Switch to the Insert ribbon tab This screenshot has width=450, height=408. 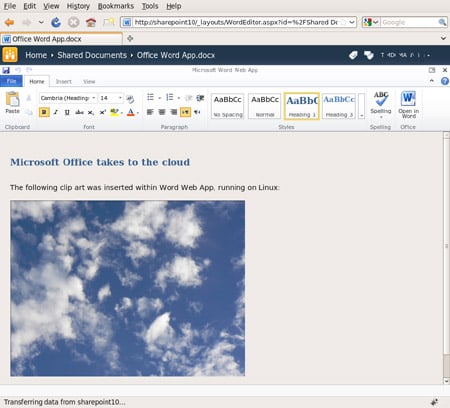pos(63,81)
